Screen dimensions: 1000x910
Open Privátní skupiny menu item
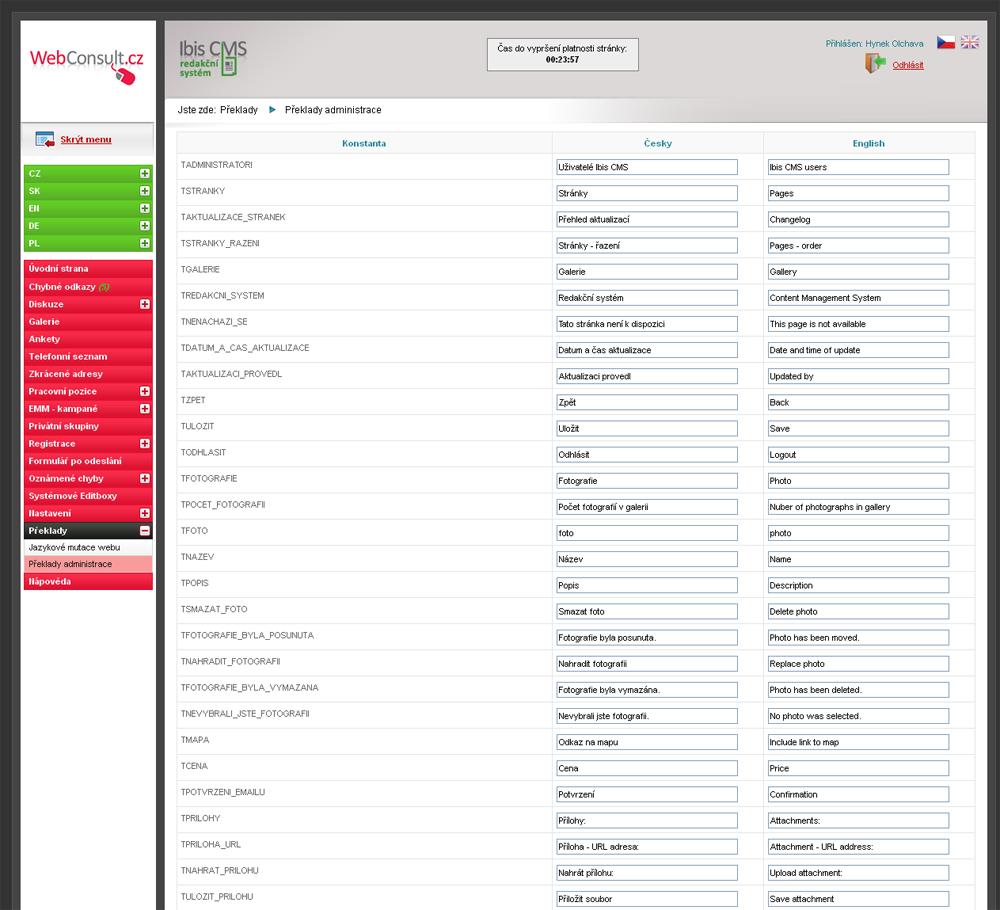pyautogui.click(x=88, y=426)
